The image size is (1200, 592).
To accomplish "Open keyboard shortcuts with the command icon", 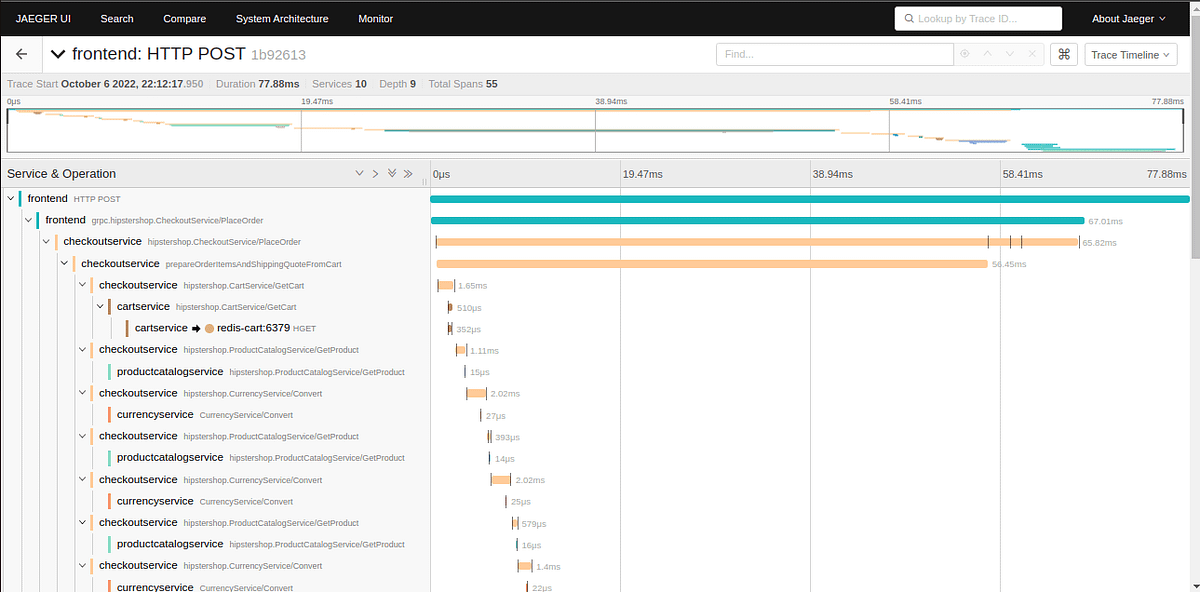I will point(1063,54).
